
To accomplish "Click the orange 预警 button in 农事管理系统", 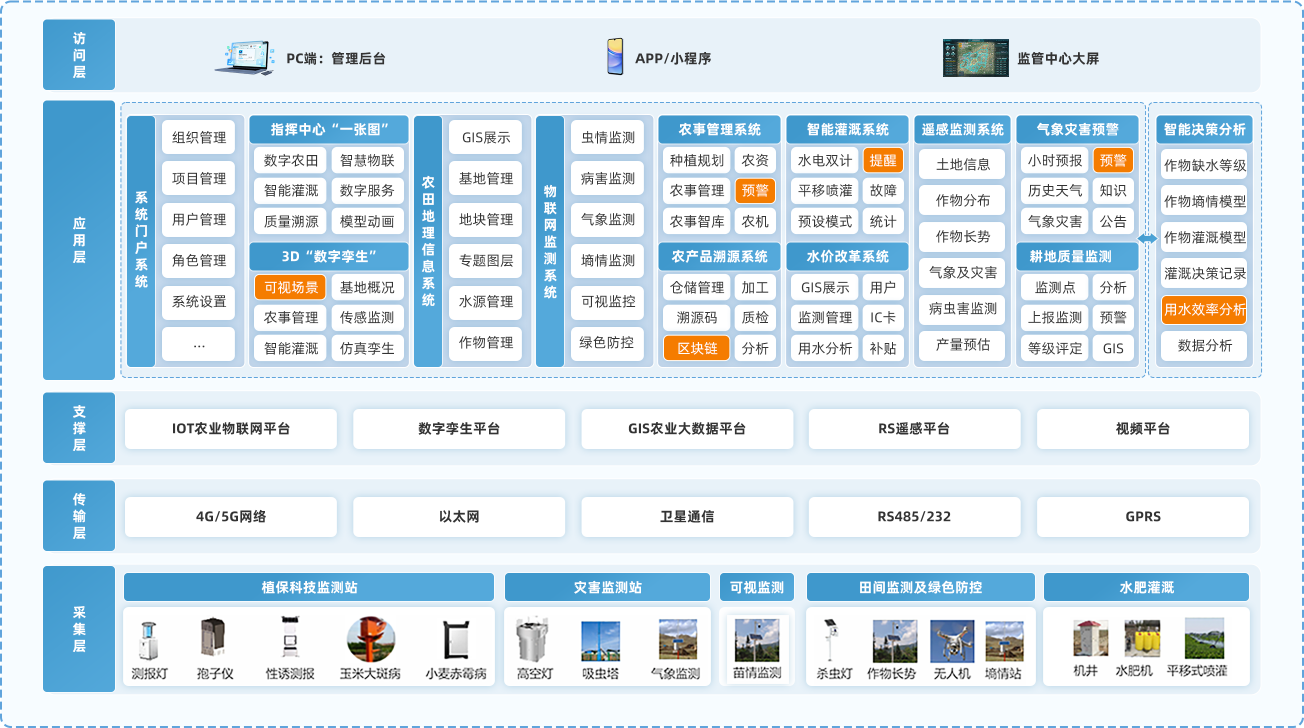I will click(755, 190).
